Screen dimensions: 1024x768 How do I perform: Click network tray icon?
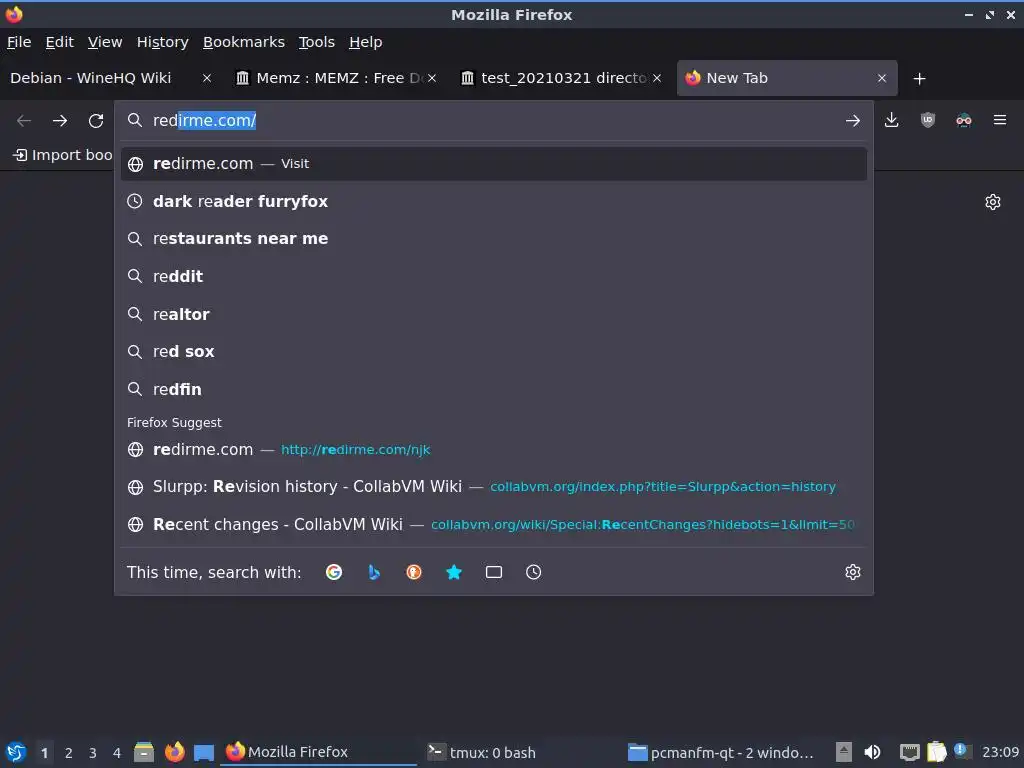coord(909,752)
